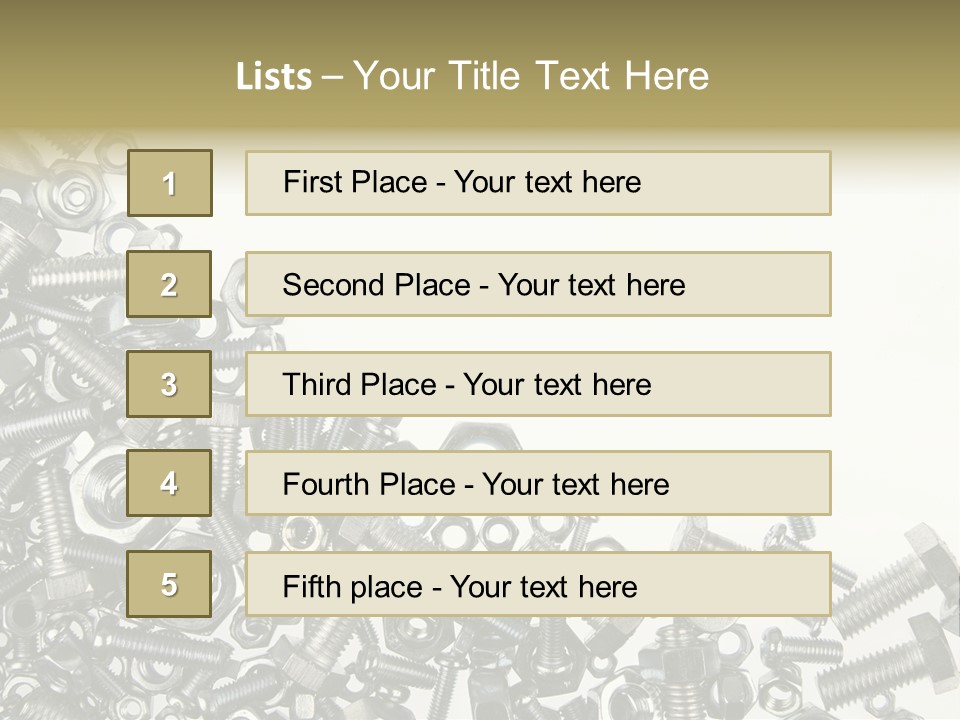Click the number 1 box
Screen dimensions: 960x720
[170, 183]
